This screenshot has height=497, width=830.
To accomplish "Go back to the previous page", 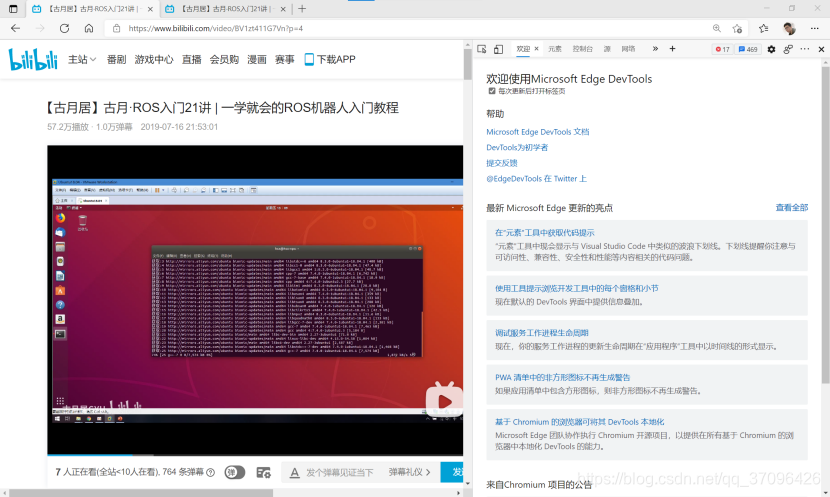I will coord(15,29).
